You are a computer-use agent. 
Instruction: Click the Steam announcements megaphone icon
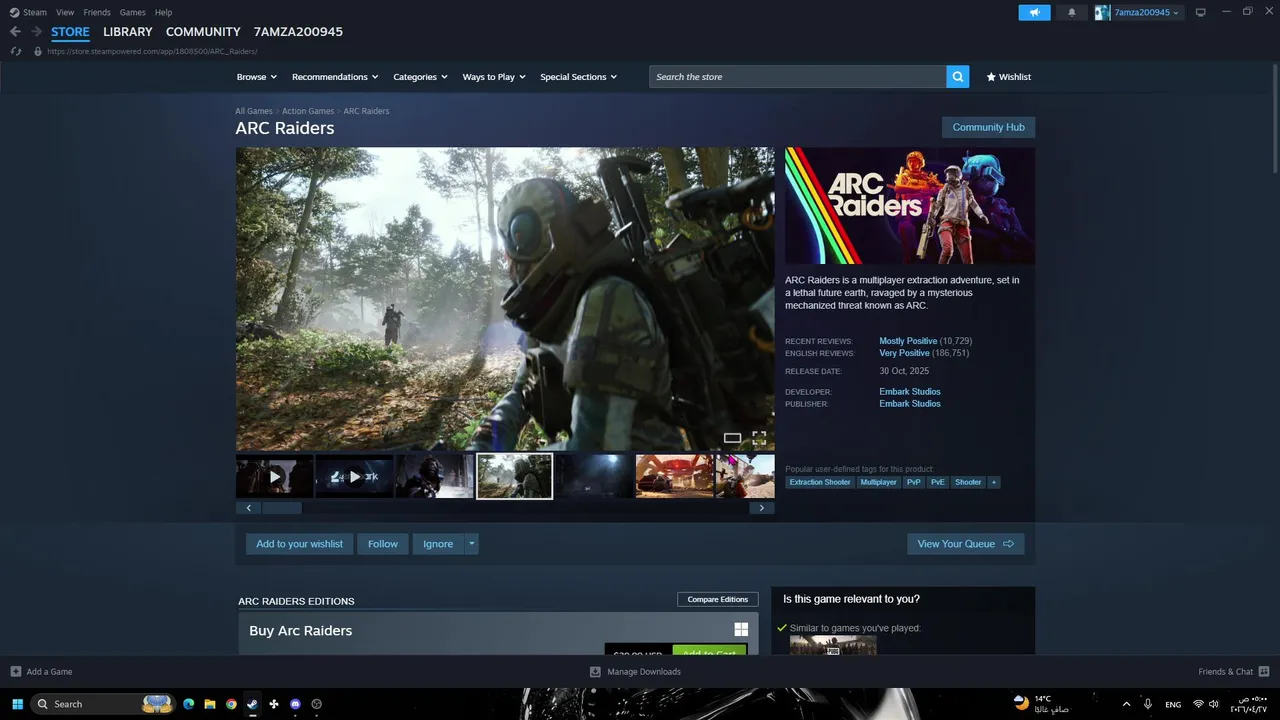[x=1034, y=12]
